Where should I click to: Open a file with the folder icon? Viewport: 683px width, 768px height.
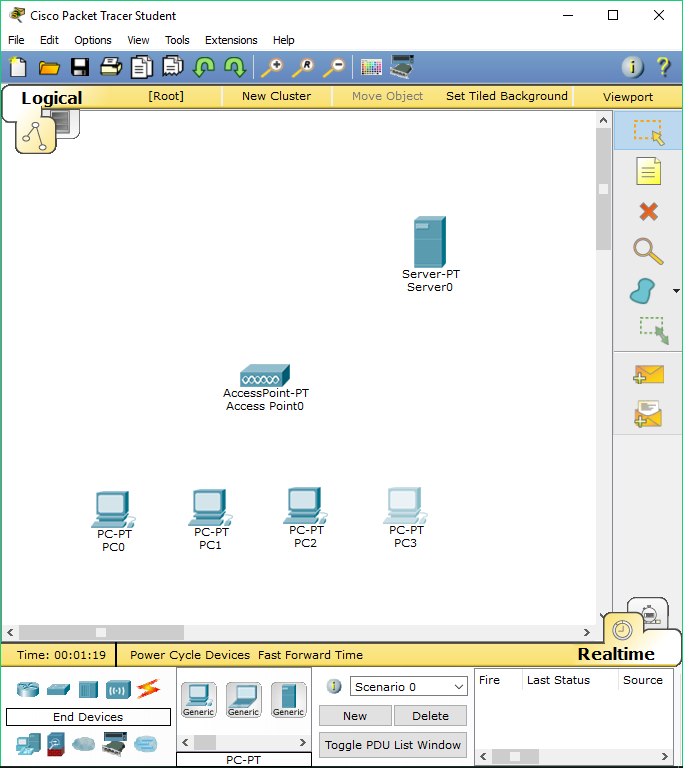tap(49, 67)
